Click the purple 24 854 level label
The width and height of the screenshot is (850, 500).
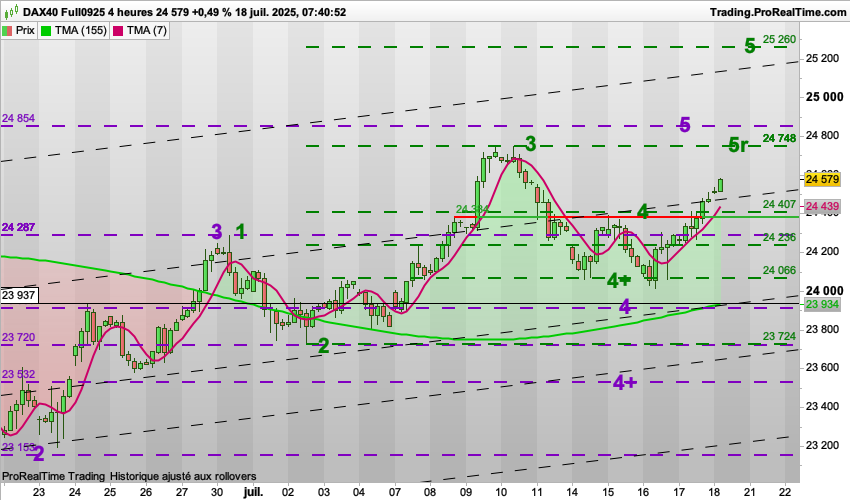(18, 118)
